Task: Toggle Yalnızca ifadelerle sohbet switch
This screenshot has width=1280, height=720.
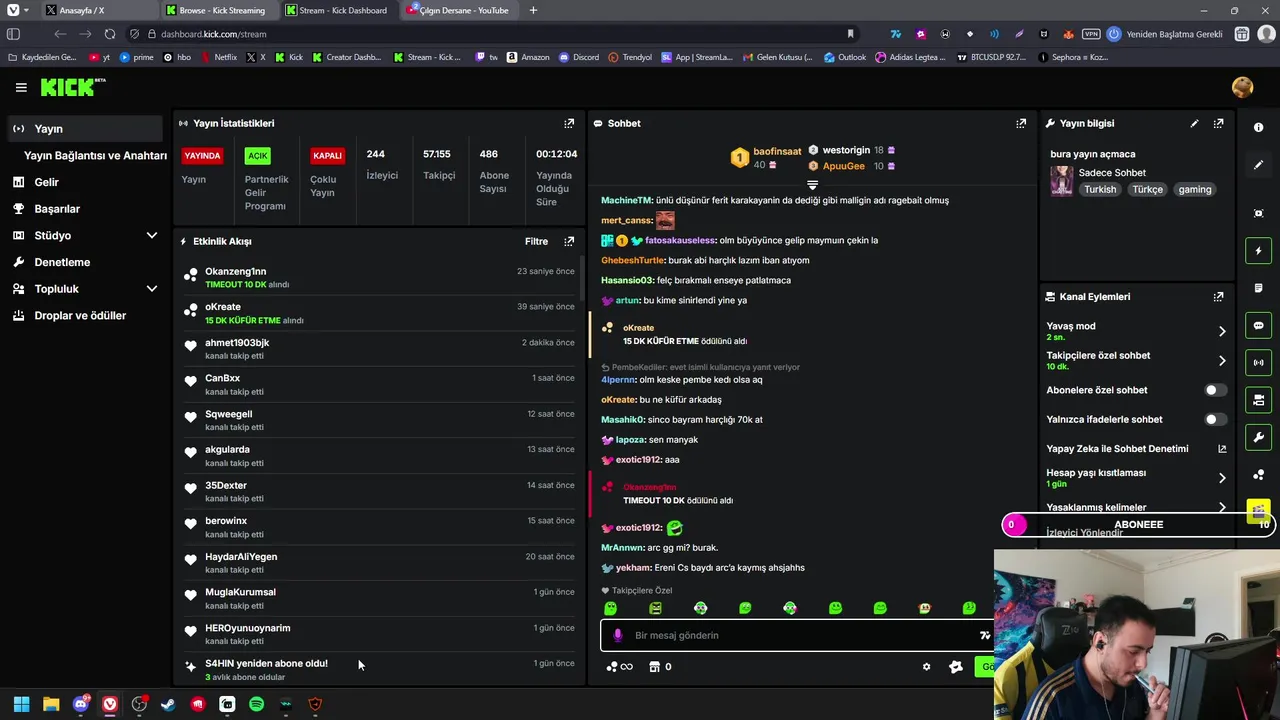Action: click(1215, 419)
